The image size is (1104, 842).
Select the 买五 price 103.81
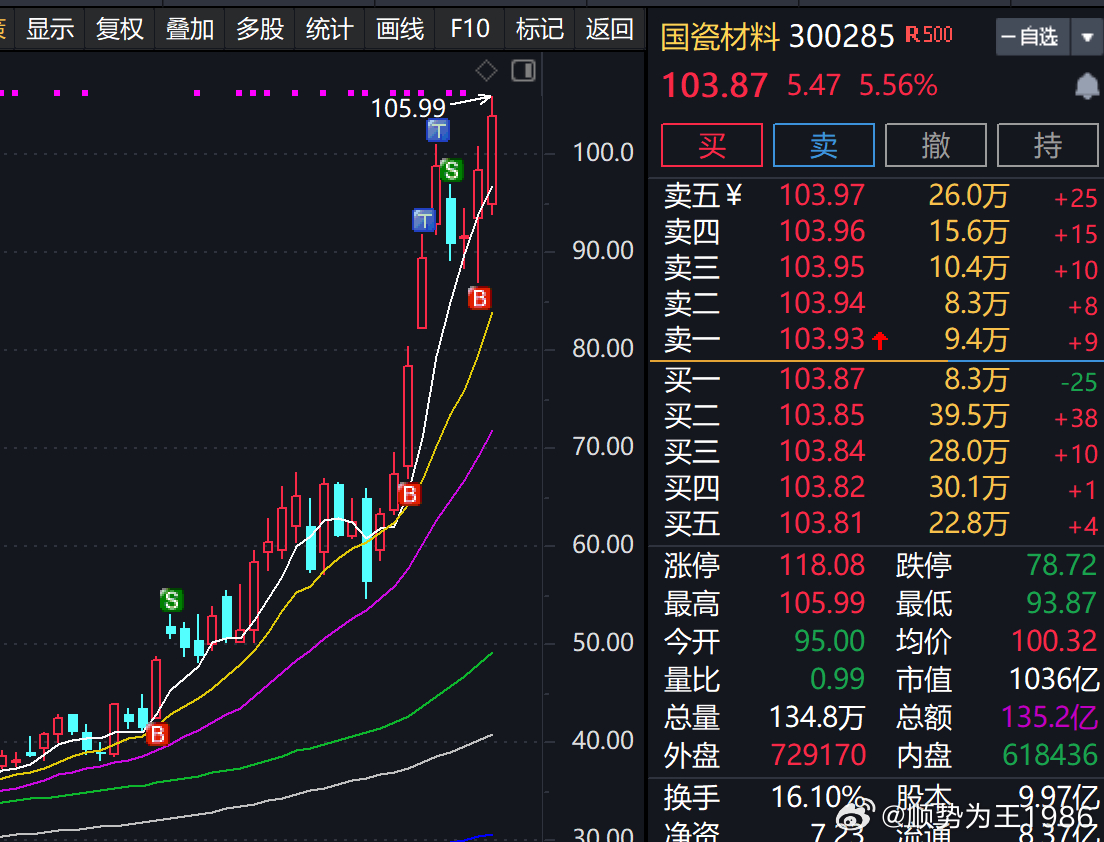click(822, 523)
